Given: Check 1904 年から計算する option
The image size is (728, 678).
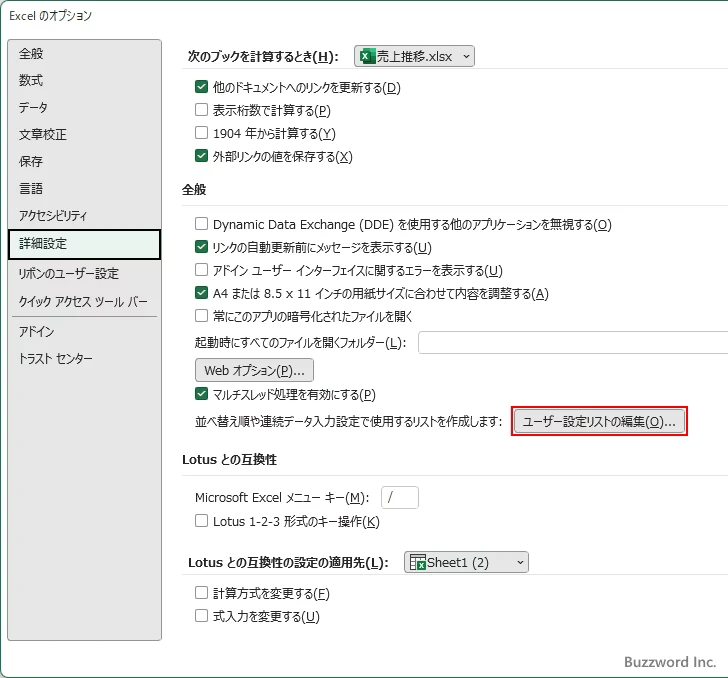Looking at the screenshot, I should click(x=201, y=133).
